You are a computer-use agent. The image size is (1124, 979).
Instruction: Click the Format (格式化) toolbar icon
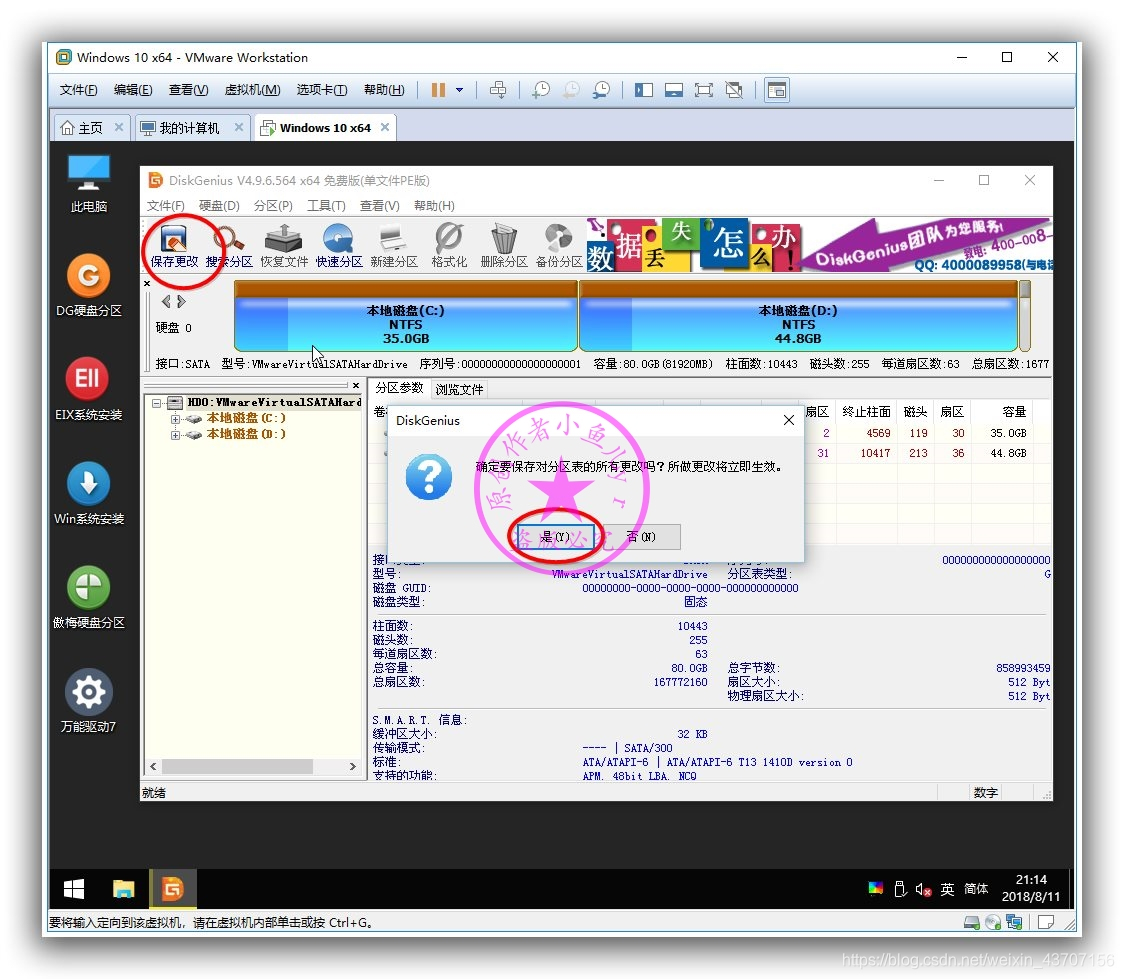coord(449,245)
